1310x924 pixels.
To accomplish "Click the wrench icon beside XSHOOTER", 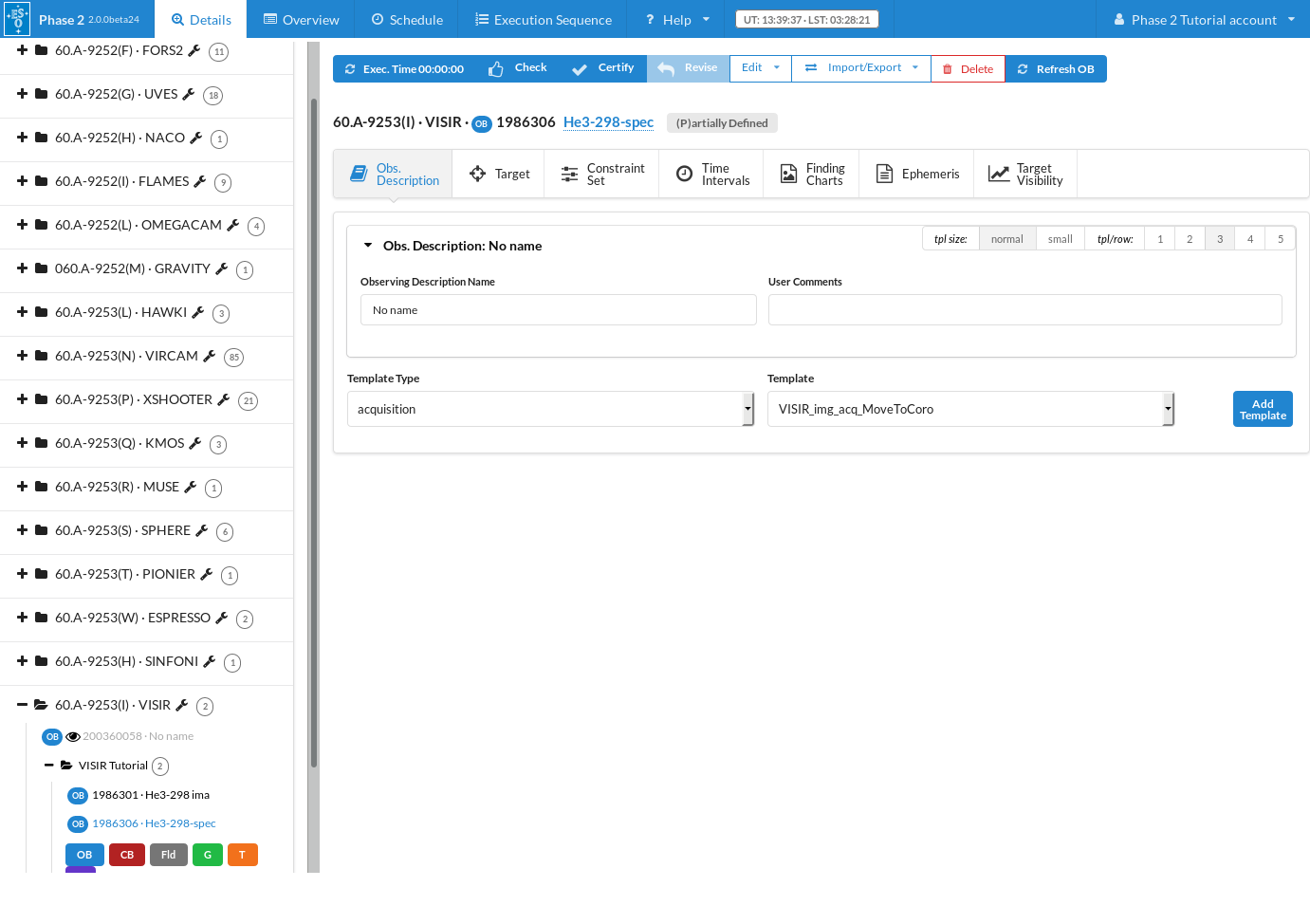I will pos(224,399).
